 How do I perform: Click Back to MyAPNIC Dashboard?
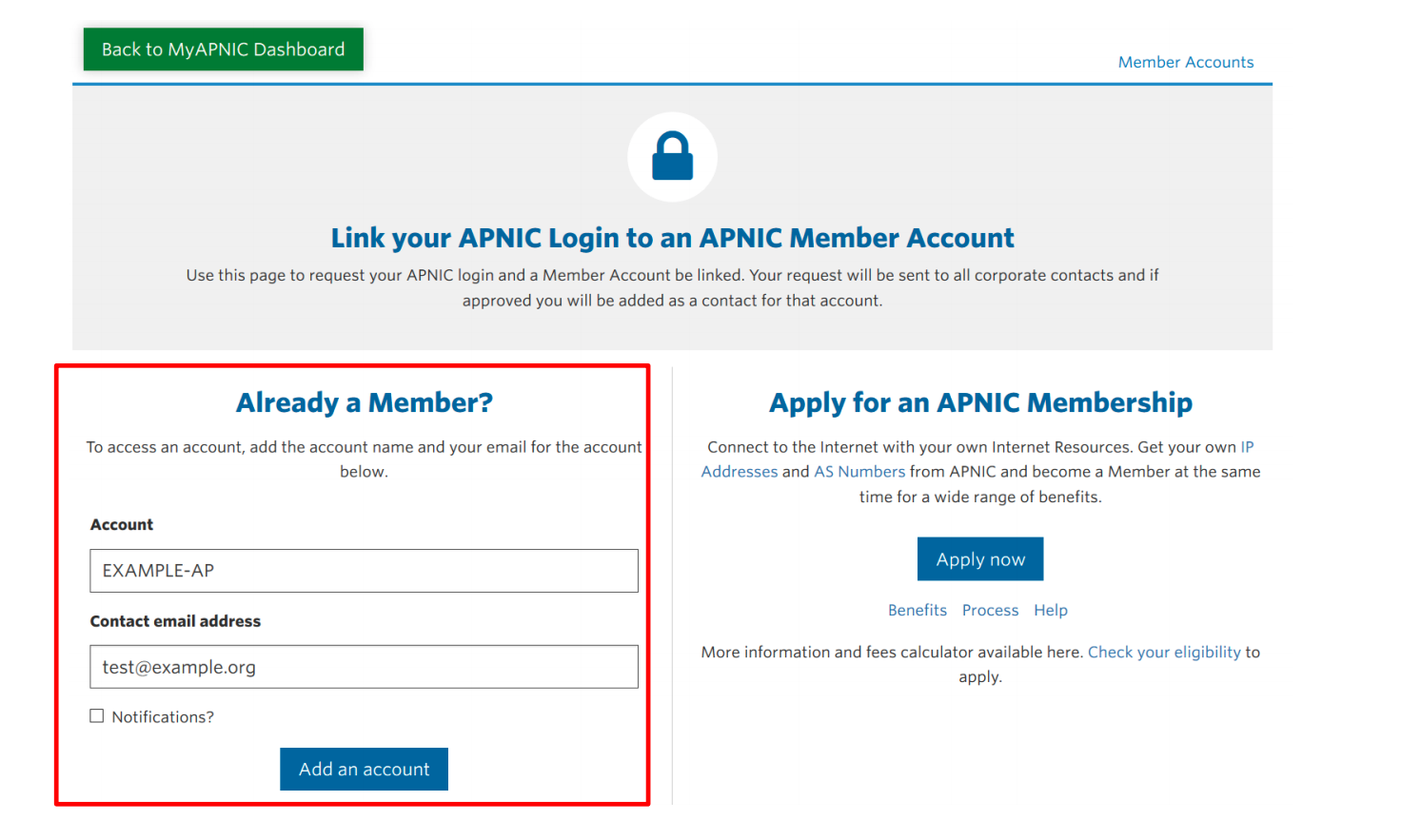pyautogui.click(x=222, y=49)
